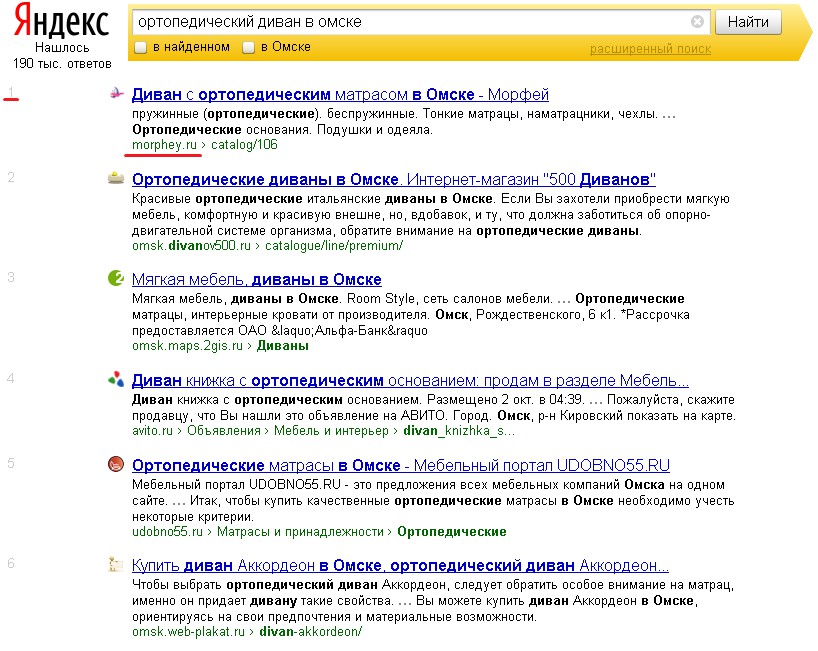Screen dimensions: 818x651
Task: Click the 2GIS green favicon
Action: click(116, 278)
